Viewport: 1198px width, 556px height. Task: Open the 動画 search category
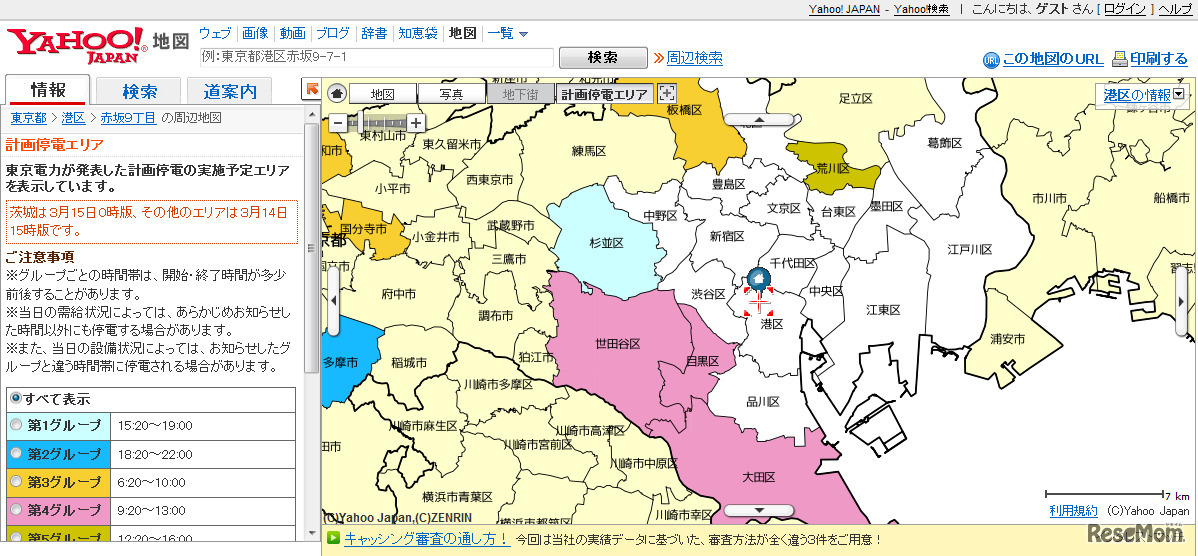(293, 34)
